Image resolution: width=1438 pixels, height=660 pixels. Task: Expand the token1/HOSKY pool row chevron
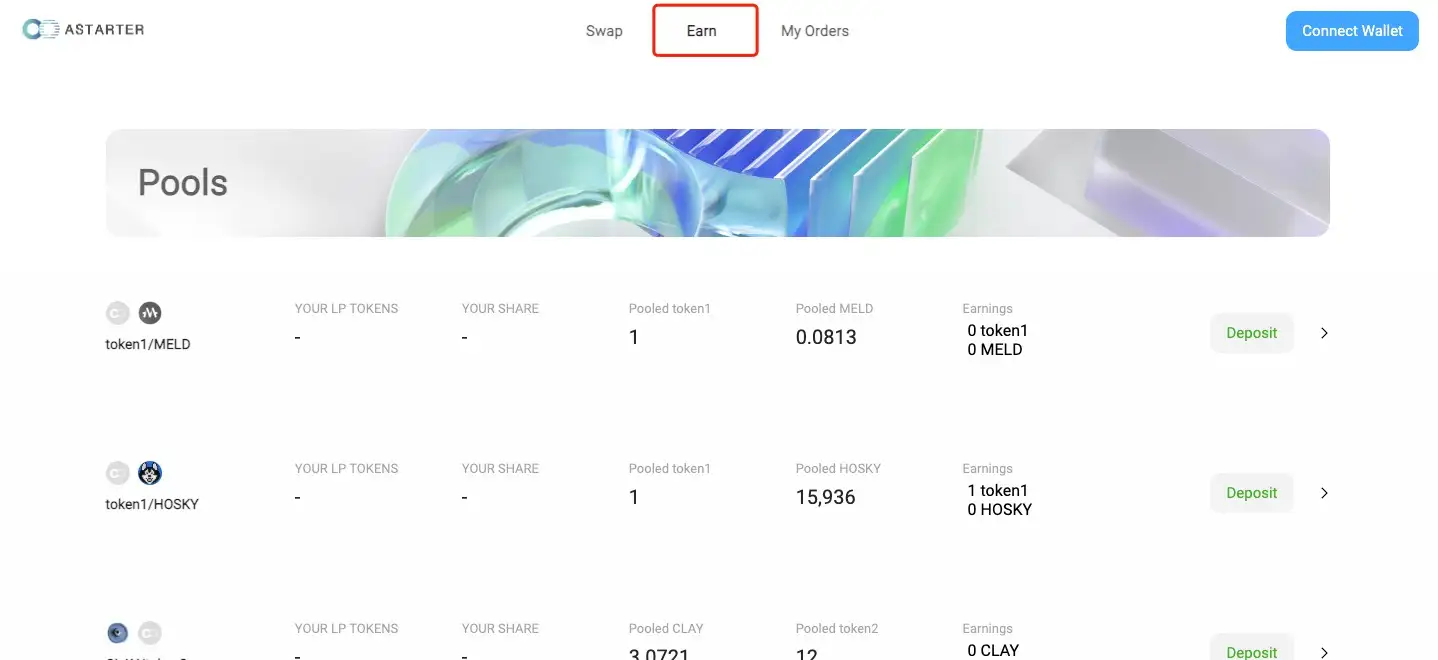coord(1324,493)
